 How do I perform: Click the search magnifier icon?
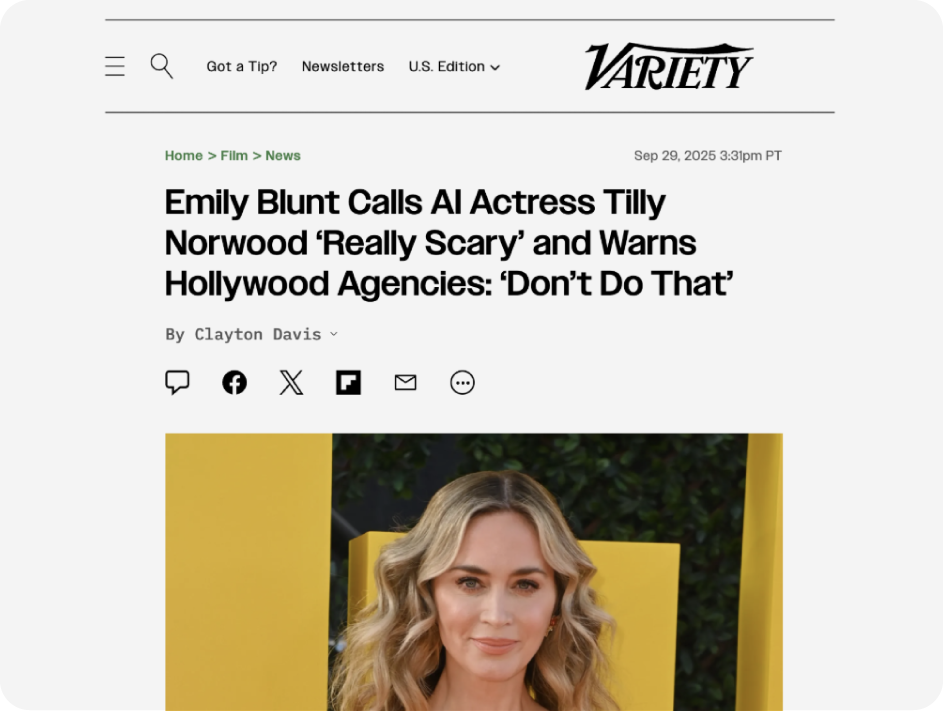click(161, 66)
